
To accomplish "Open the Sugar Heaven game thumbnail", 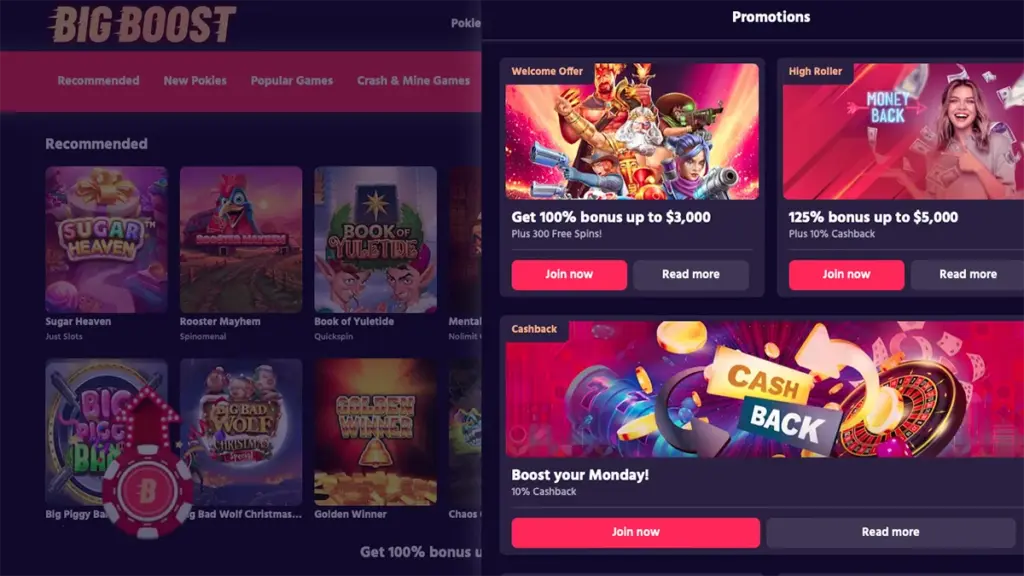I will point(106,240).
